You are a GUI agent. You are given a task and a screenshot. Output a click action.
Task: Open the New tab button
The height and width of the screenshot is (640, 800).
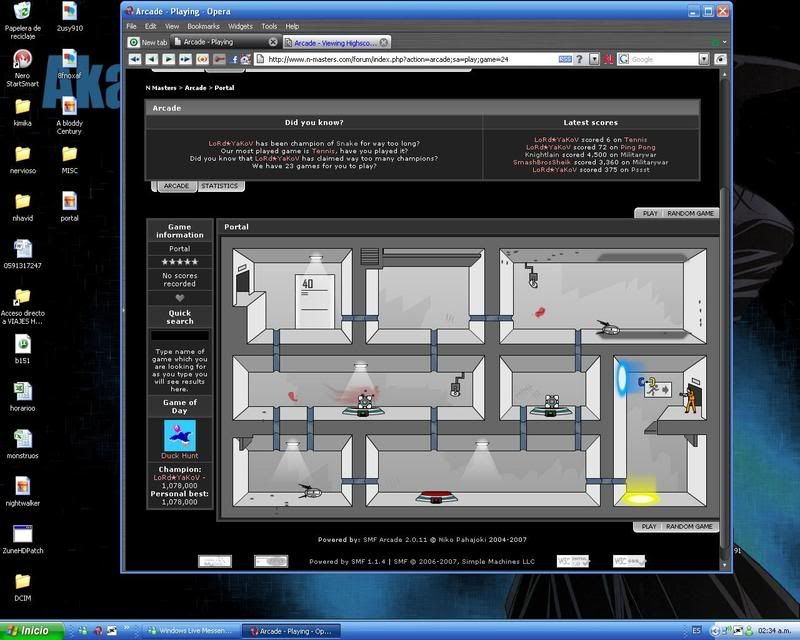click(148, 42)
